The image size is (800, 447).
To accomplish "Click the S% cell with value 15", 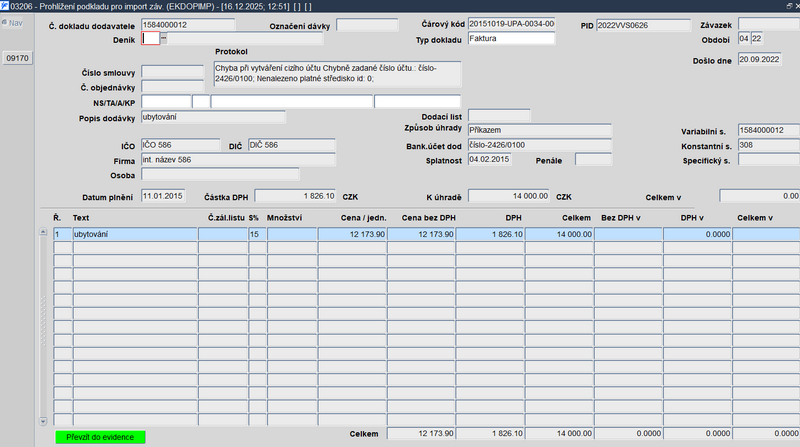I will [257, 234].
